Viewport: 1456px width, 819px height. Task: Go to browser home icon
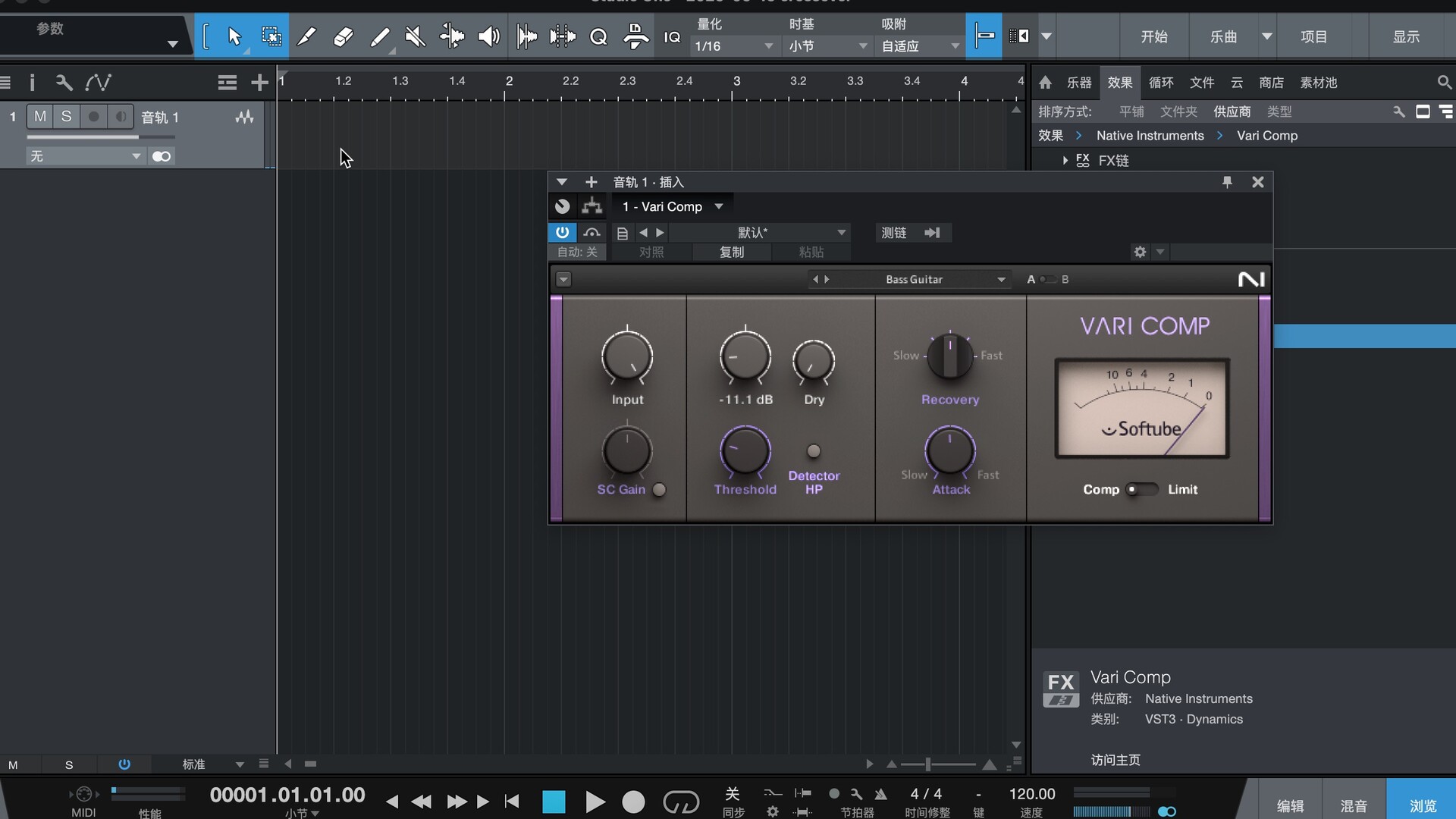pyautogui.click(x=1045, y=82)
